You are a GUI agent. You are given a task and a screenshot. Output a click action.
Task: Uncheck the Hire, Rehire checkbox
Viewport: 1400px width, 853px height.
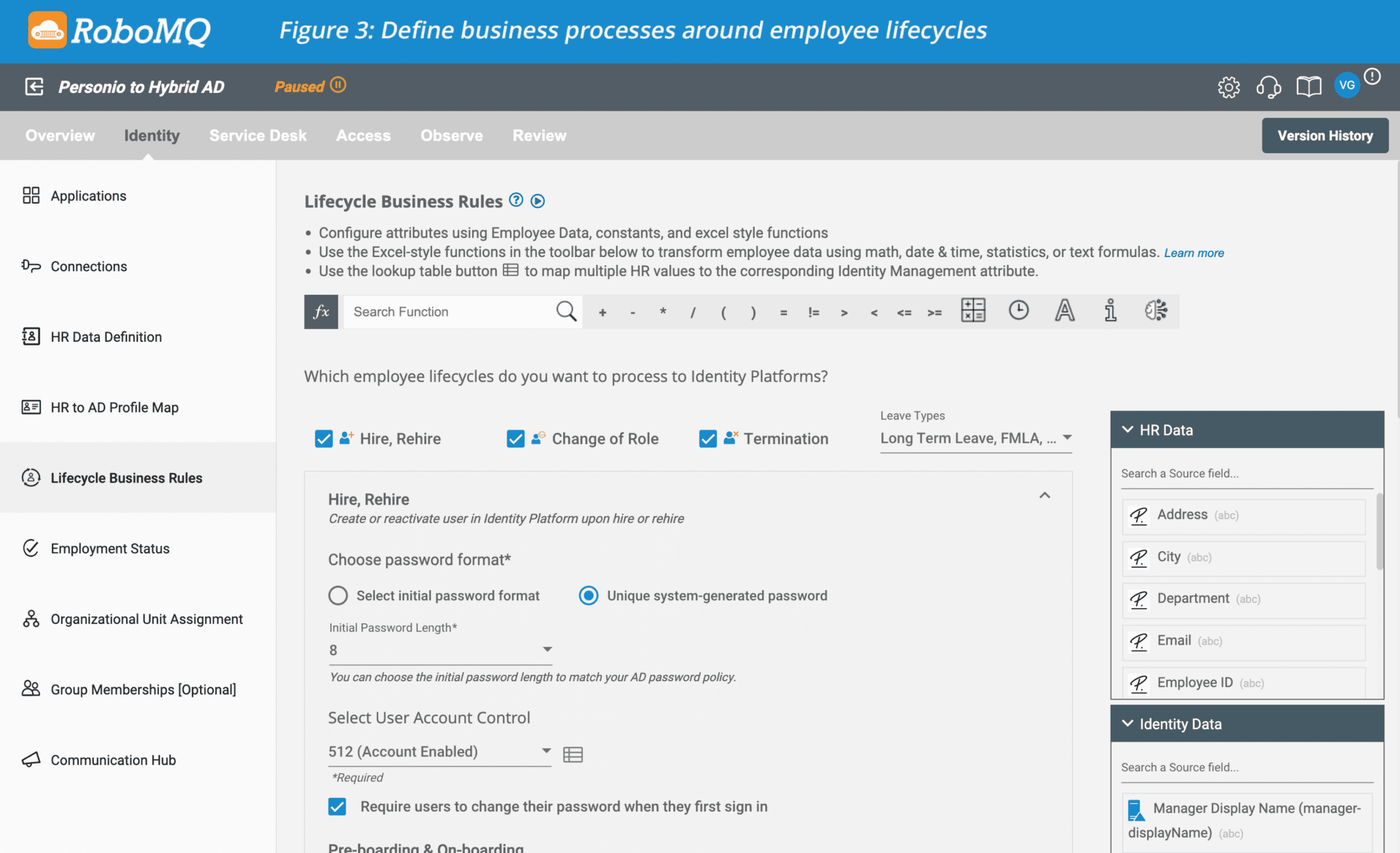324,439
